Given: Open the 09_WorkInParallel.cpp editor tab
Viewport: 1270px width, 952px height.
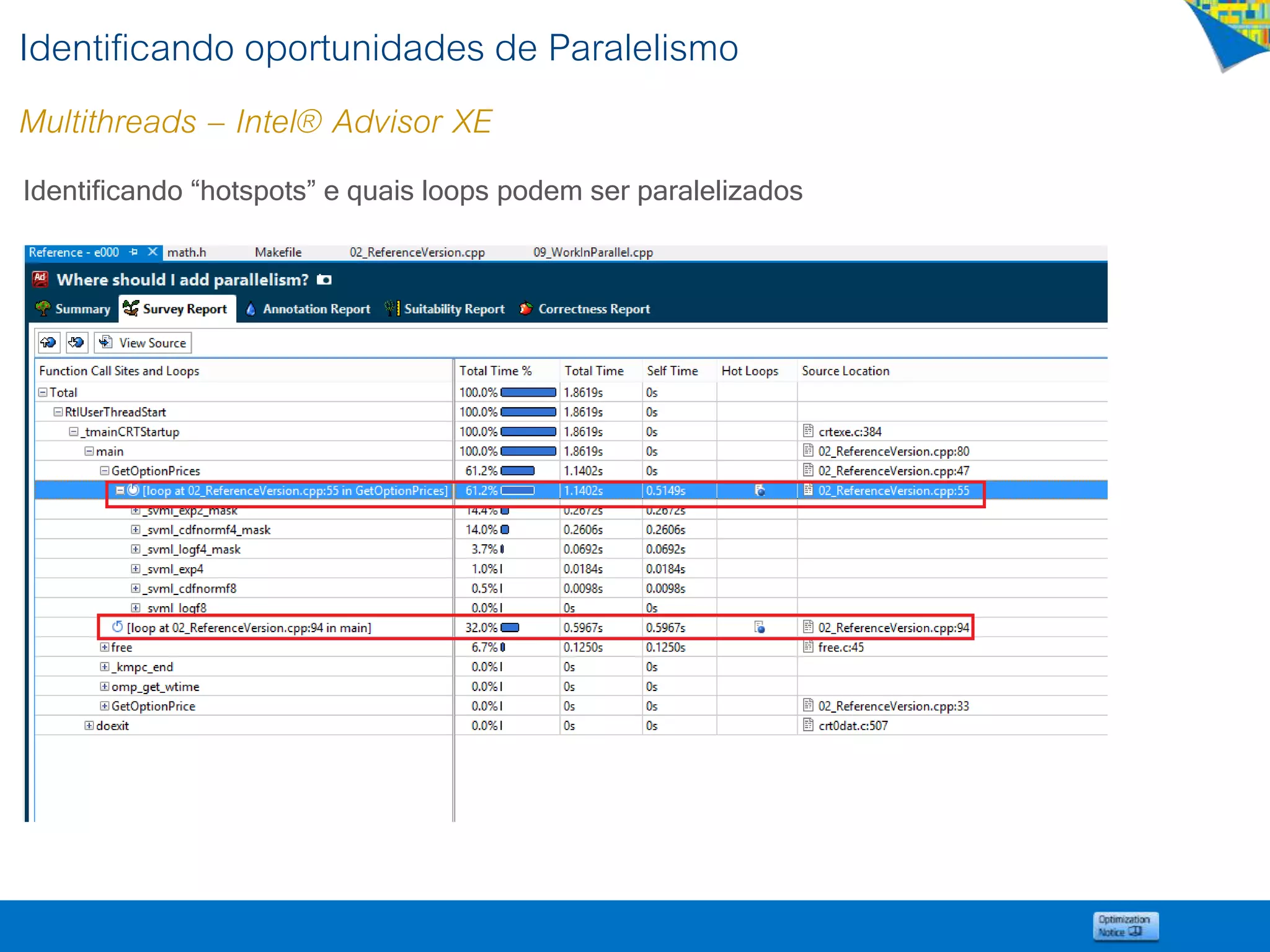Looking at the screenshot, I should [593, 252].
